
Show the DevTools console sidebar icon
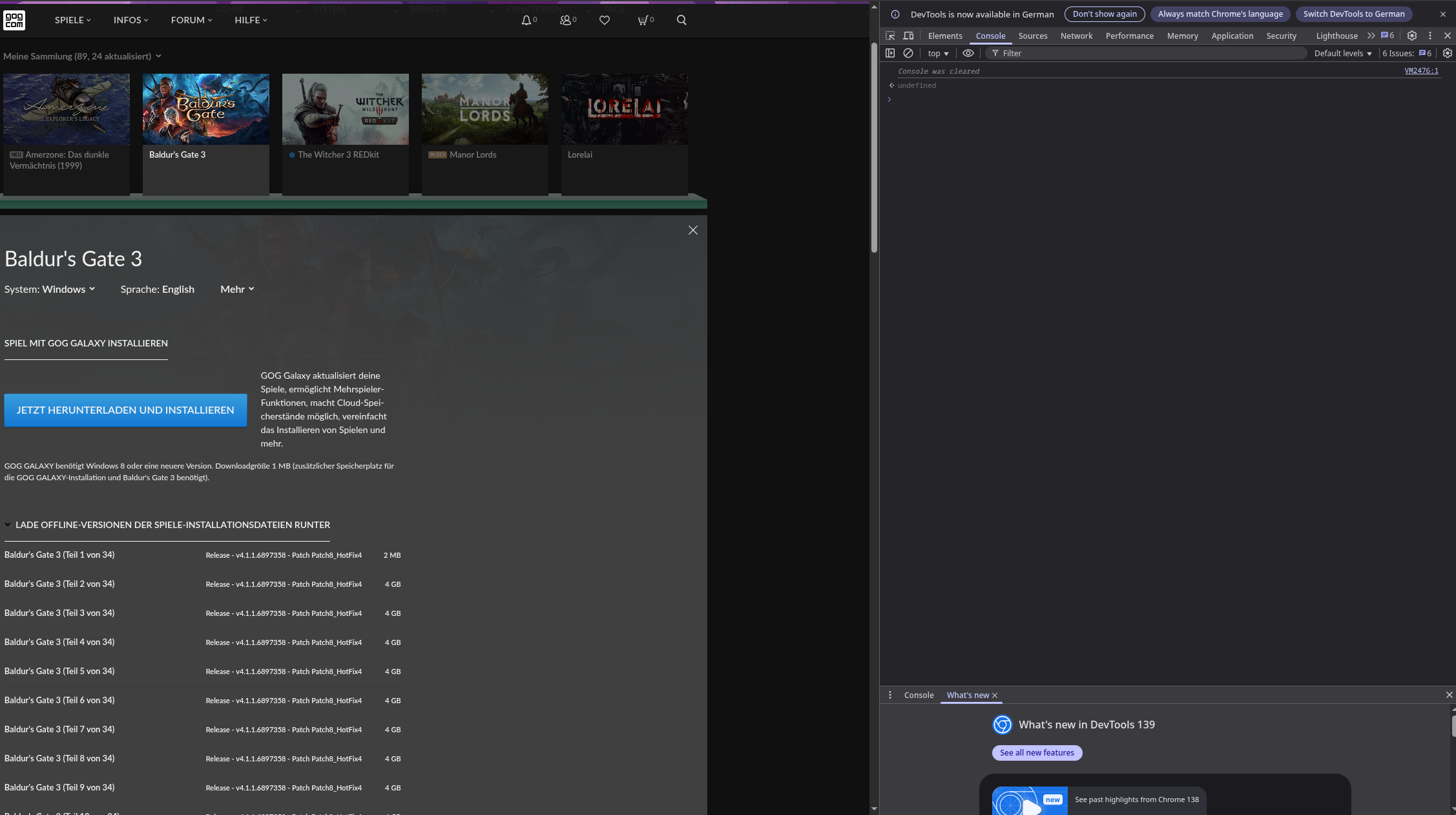890,53
